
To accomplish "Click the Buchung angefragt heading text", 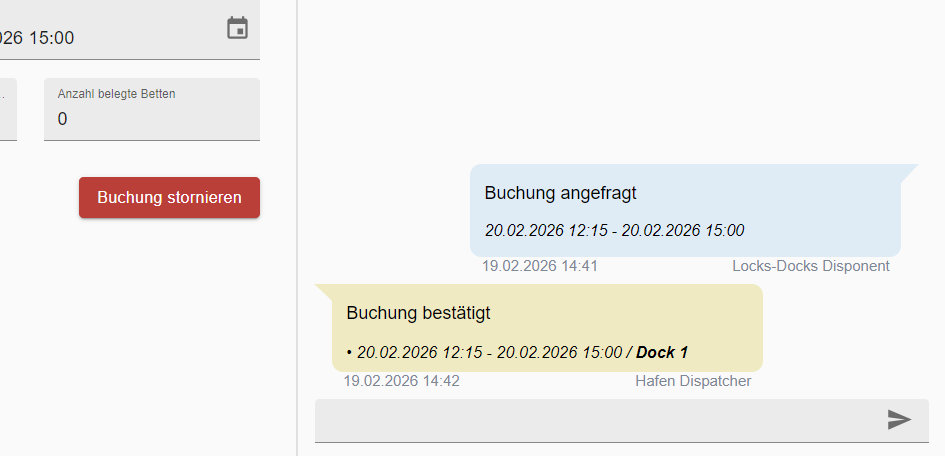I will tap(560, 193).
